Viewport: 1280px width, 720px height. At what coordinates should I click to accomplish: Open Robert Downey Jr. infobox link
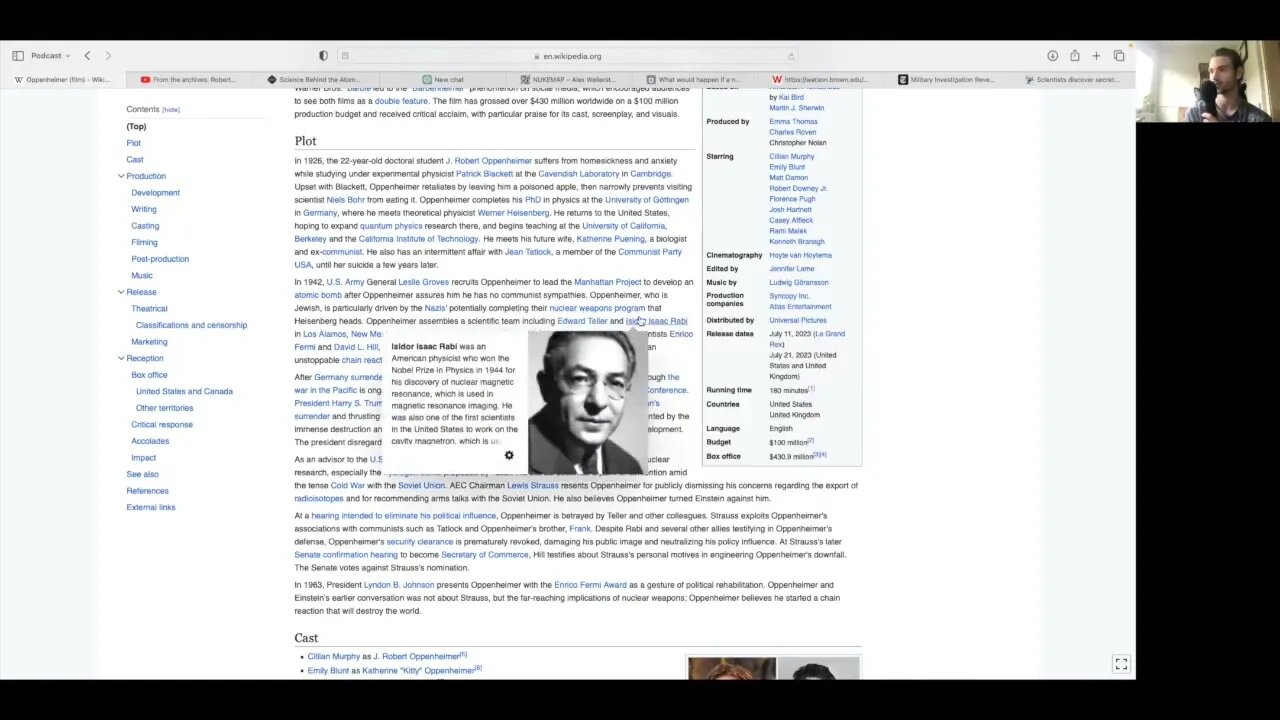point(798,188)
